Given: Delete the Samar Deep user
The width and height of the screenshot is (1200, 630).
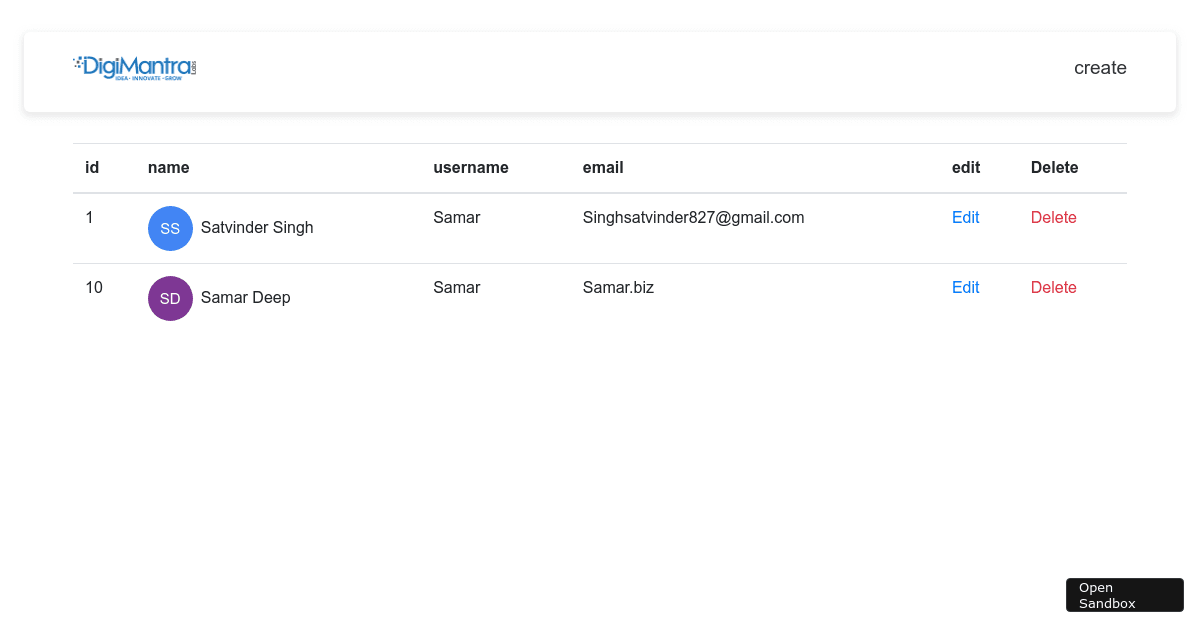Looking at the screenshot, I should coord(1054,288).
